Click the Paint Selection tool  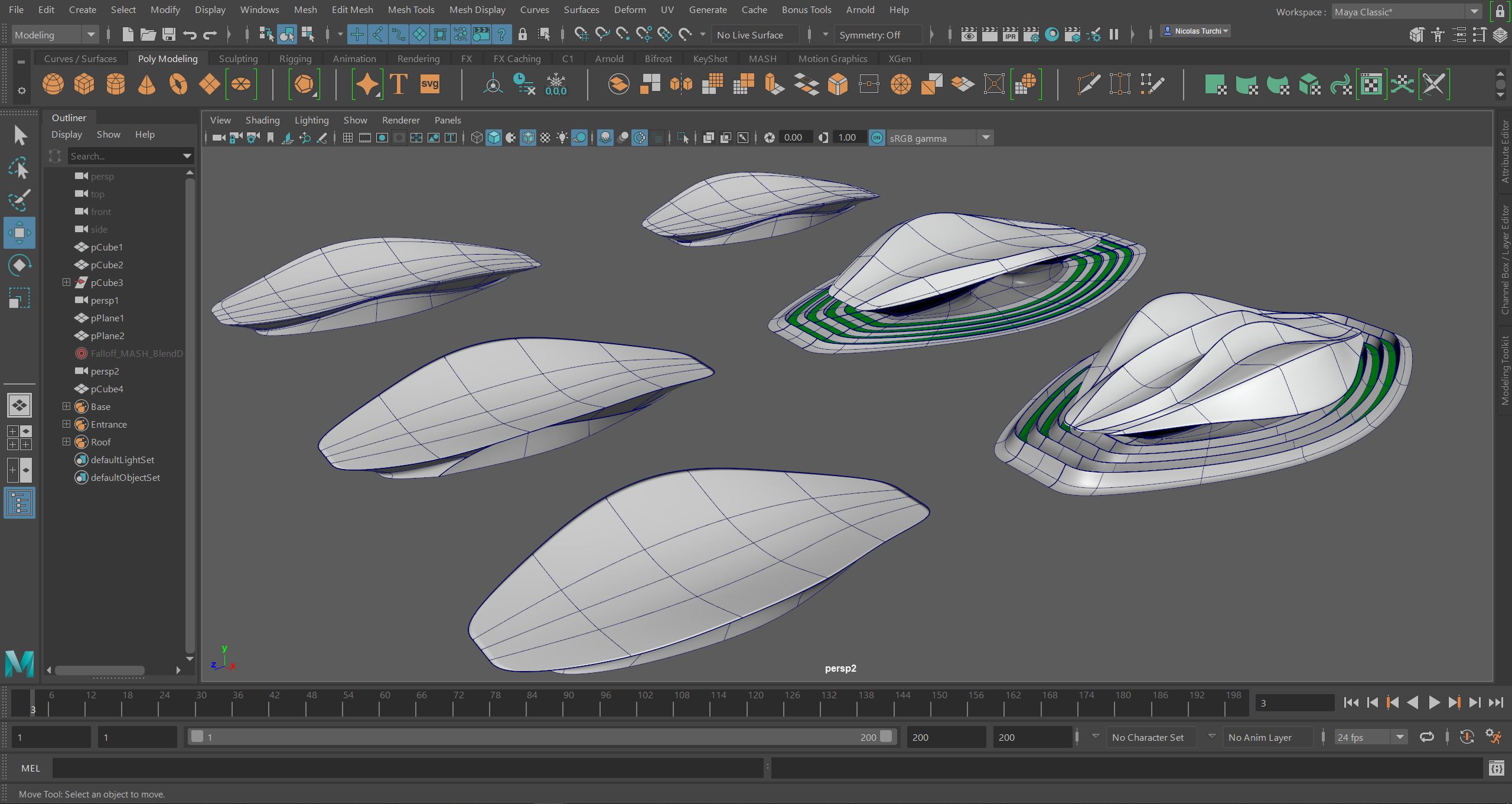tap(19, 200)
